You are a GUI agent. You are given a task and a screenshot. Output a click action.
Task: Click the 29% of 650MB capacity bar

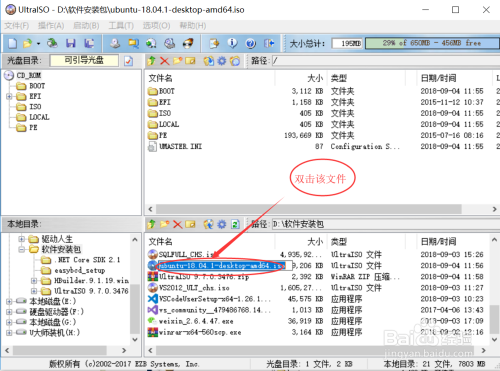click(x=432, y=43)
